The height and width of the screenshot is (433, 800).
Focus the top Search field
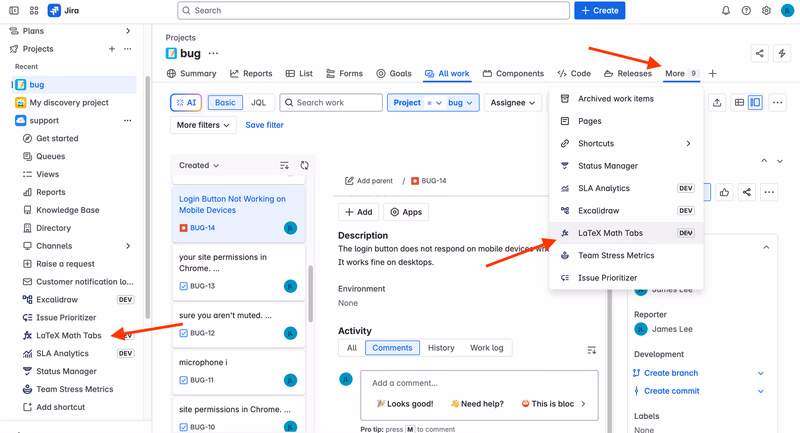coord(373,10)
